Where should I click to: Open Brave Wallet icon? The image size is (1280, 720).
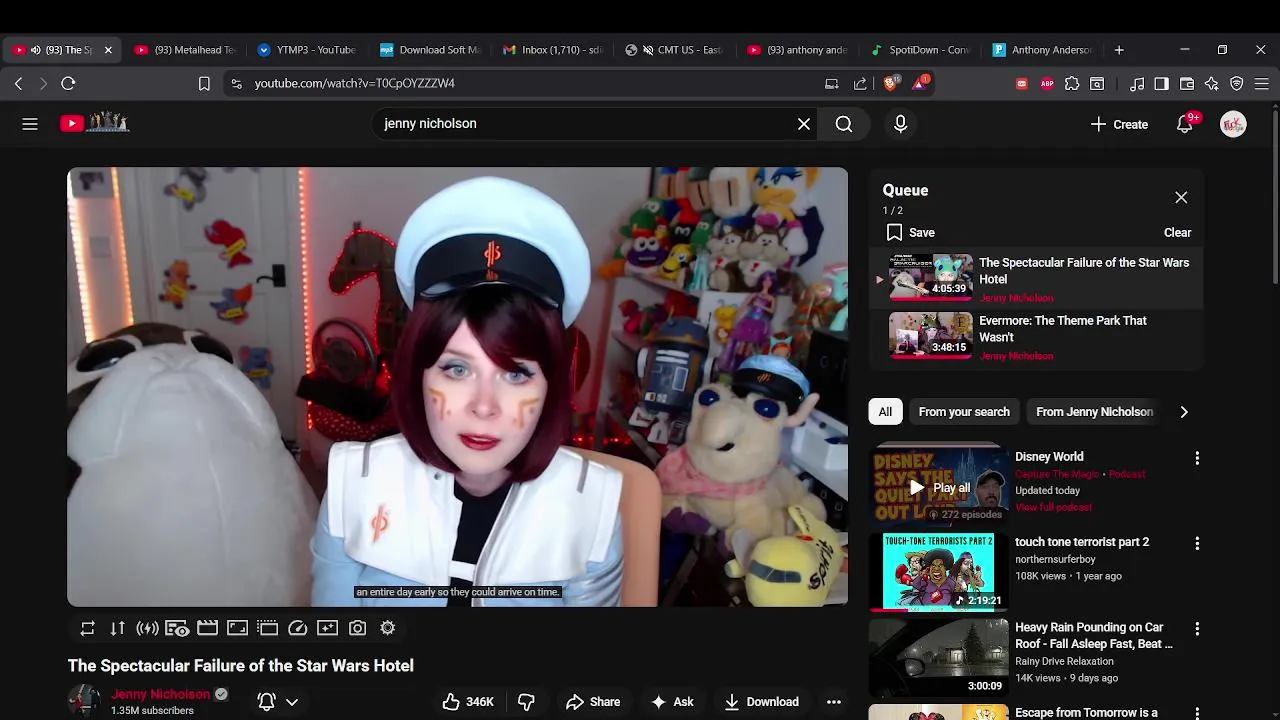(x=1187, y=84)
